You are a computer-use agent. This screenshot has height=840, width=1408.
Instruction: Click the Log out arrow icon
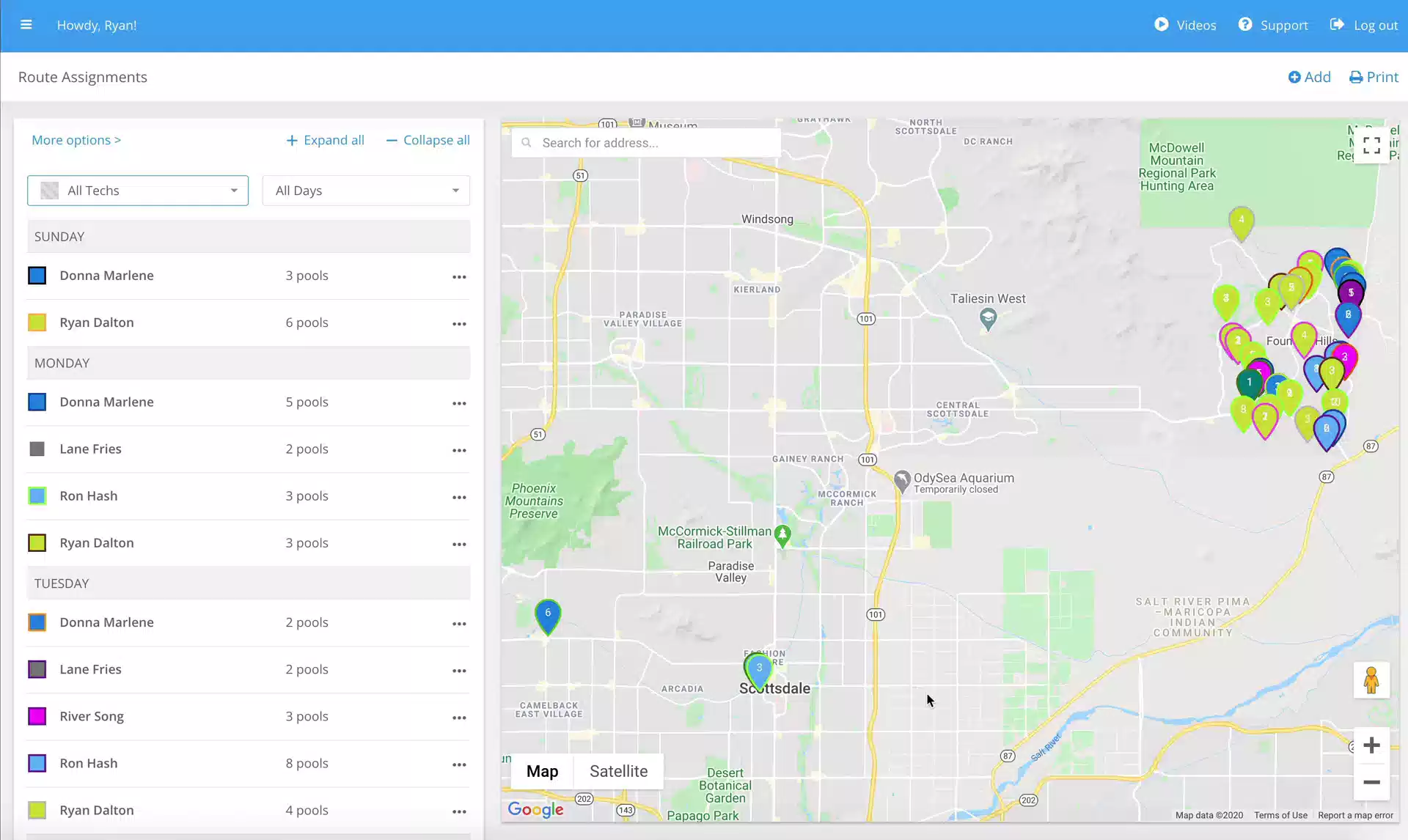click(1337, 24)
